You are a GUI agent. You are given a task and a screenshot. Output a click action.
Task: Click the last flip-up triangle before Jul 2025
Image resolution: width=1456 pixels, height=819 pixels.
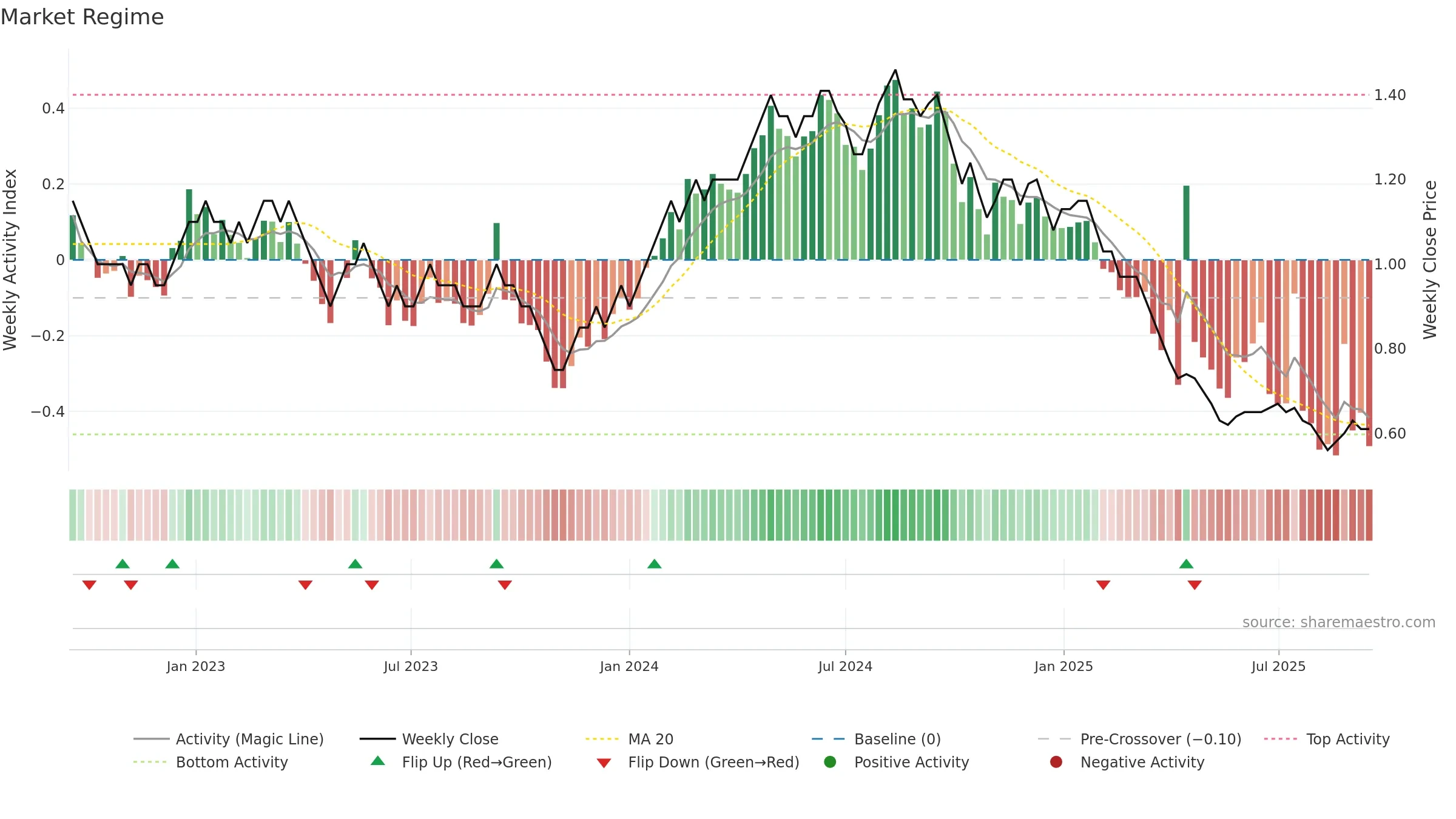pyautogui.click(x=1186, y=564)
